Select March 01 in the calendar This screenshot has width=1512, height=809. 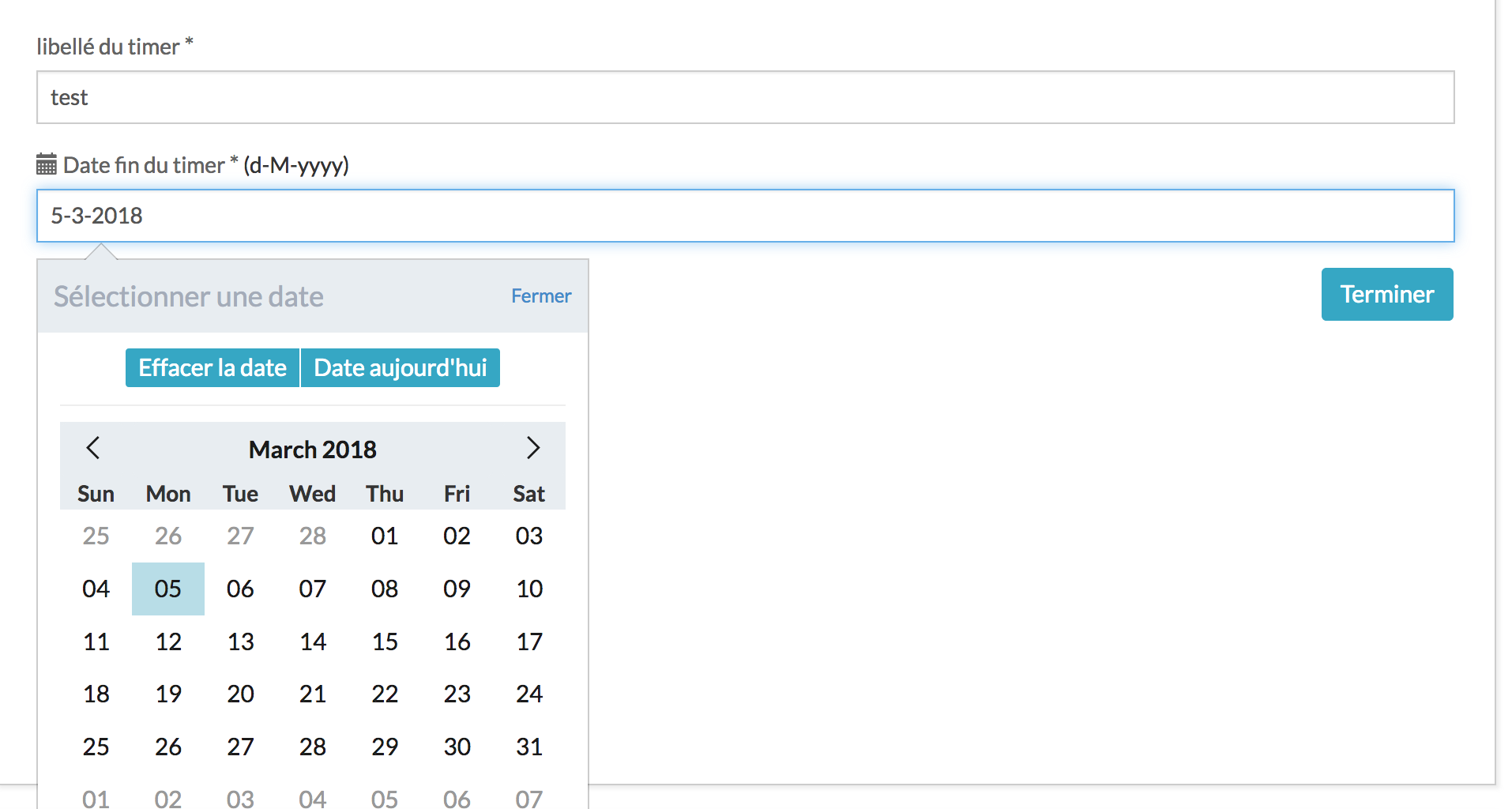click(x=385, y=536)
